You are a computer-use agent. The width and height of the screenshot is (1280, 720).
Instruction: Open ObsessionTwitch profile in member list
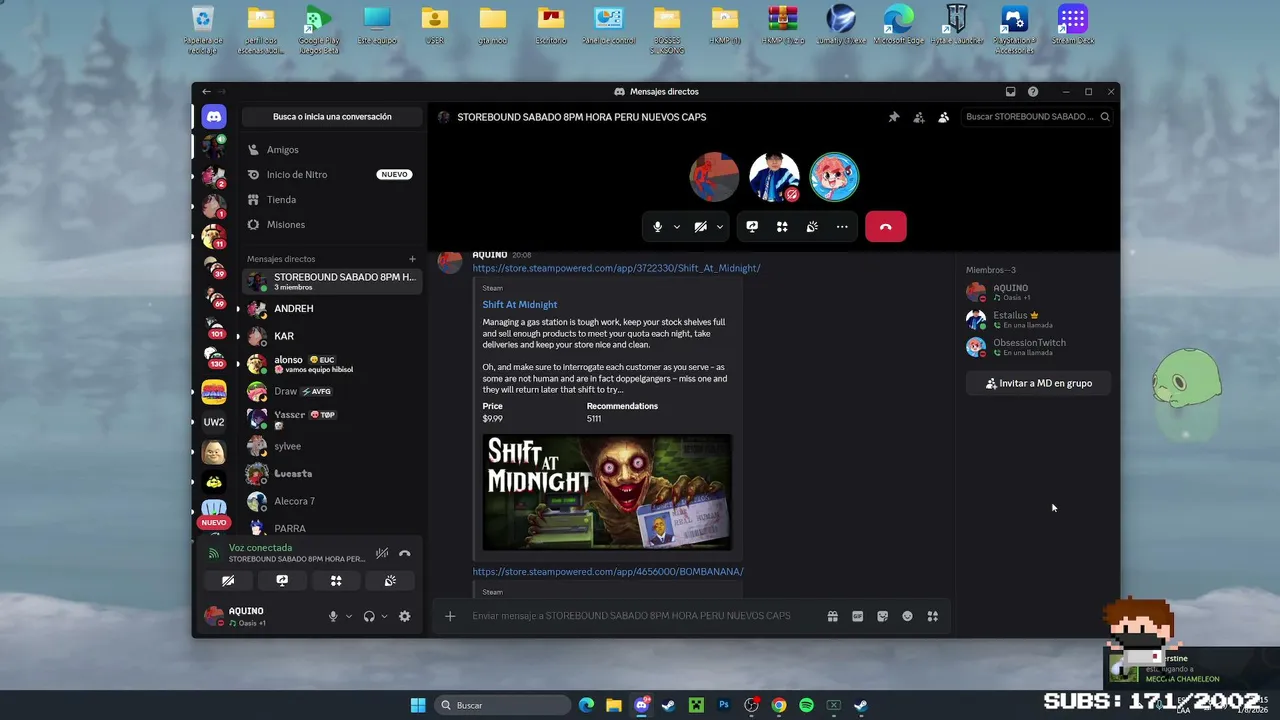(x=1038, y=347)
